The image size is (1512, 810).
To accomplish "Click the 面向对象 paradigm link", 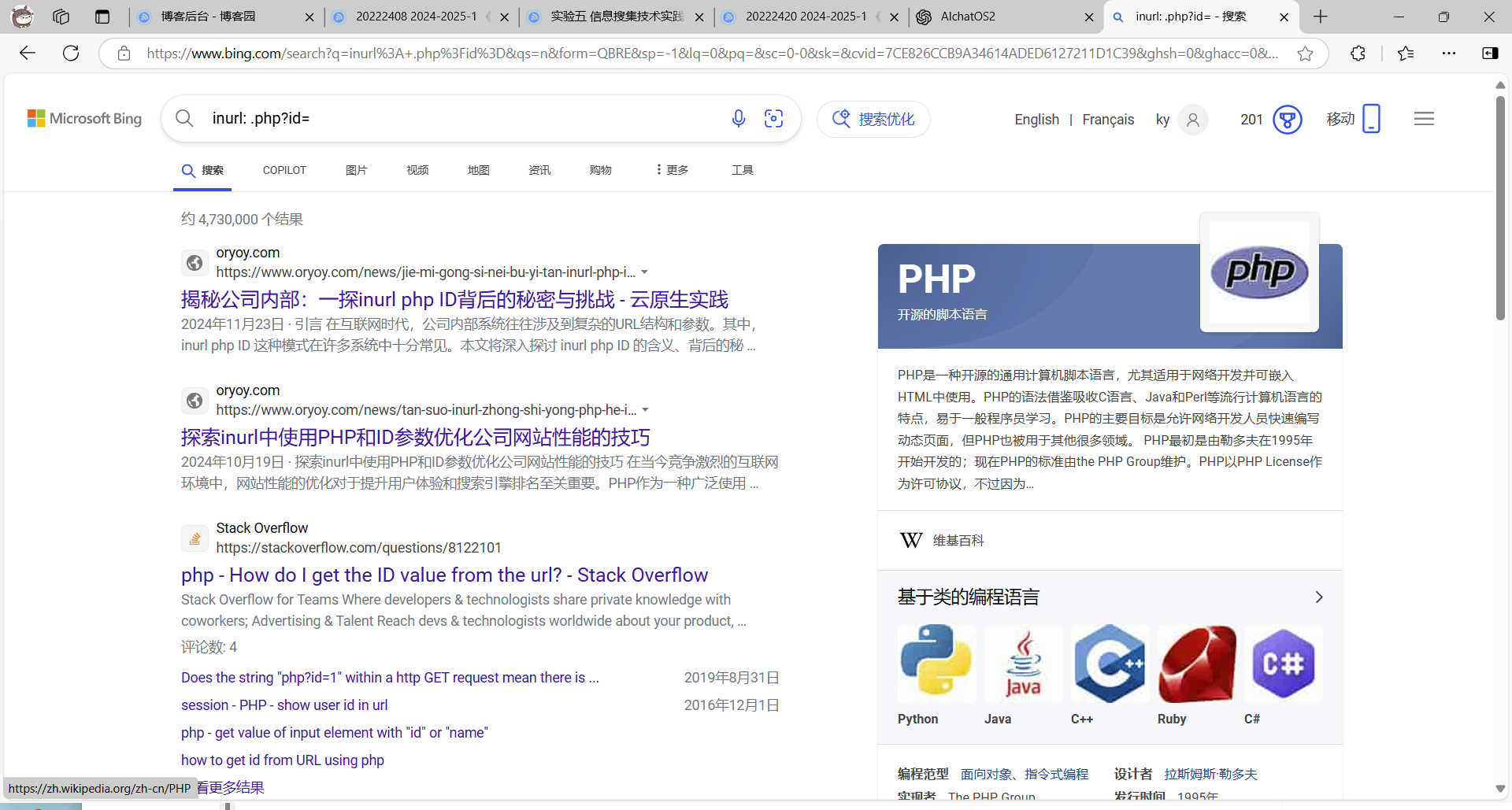I will [987, 775].
